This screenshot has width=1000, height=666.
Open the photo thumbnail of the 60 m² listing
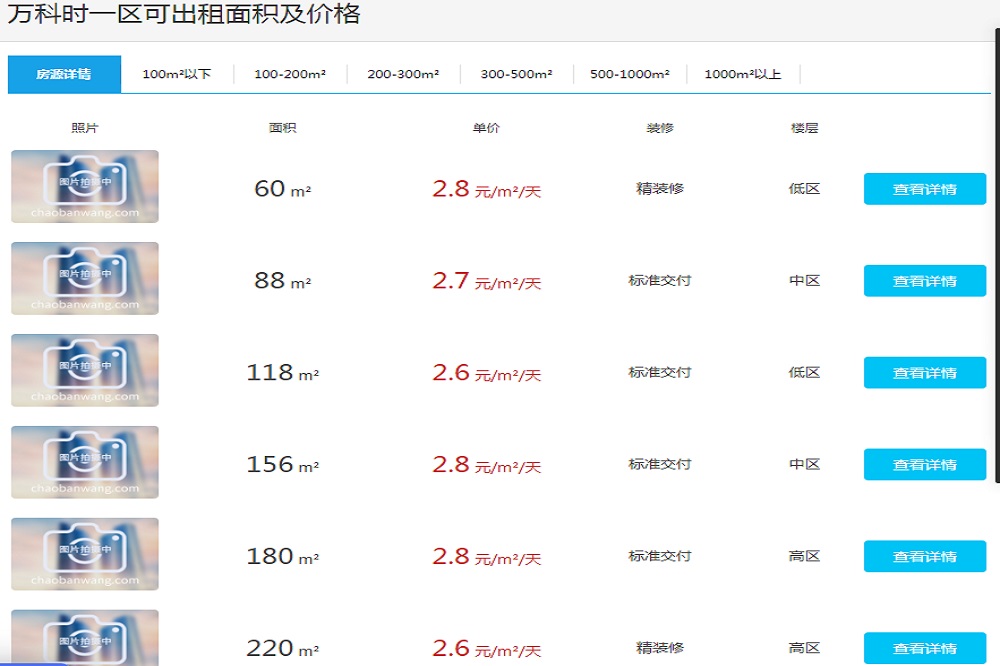click(85, 186)
